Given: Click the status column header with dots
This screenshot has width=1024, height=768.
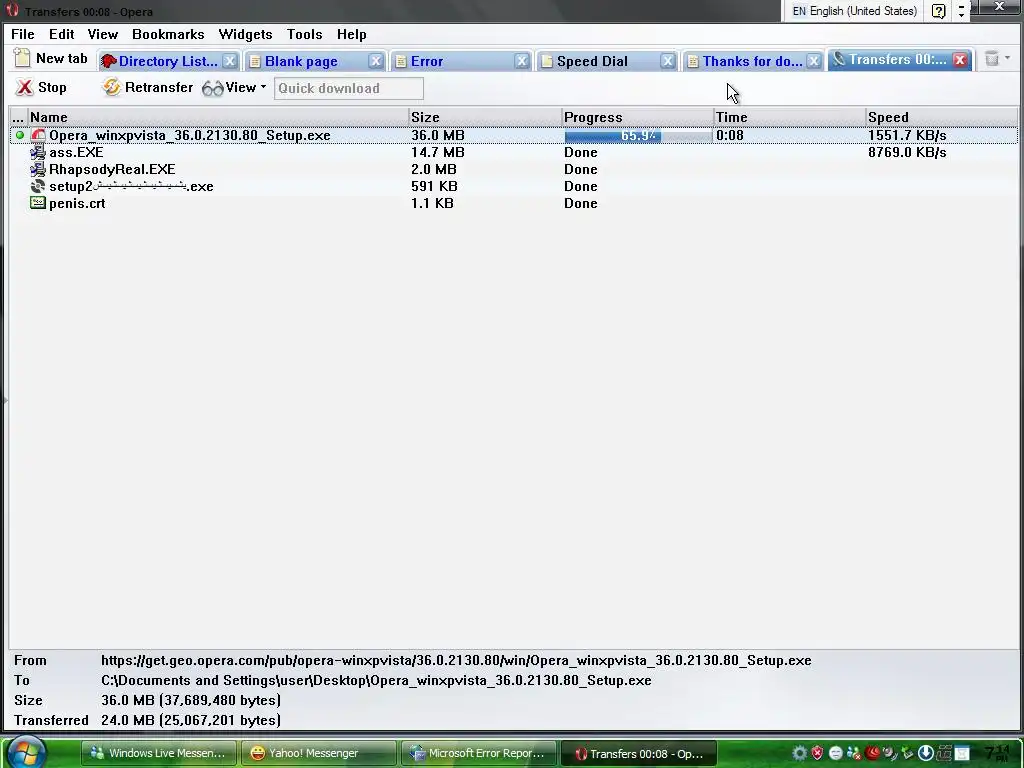Looking at the screenshot, I should (x=18, y=117).
